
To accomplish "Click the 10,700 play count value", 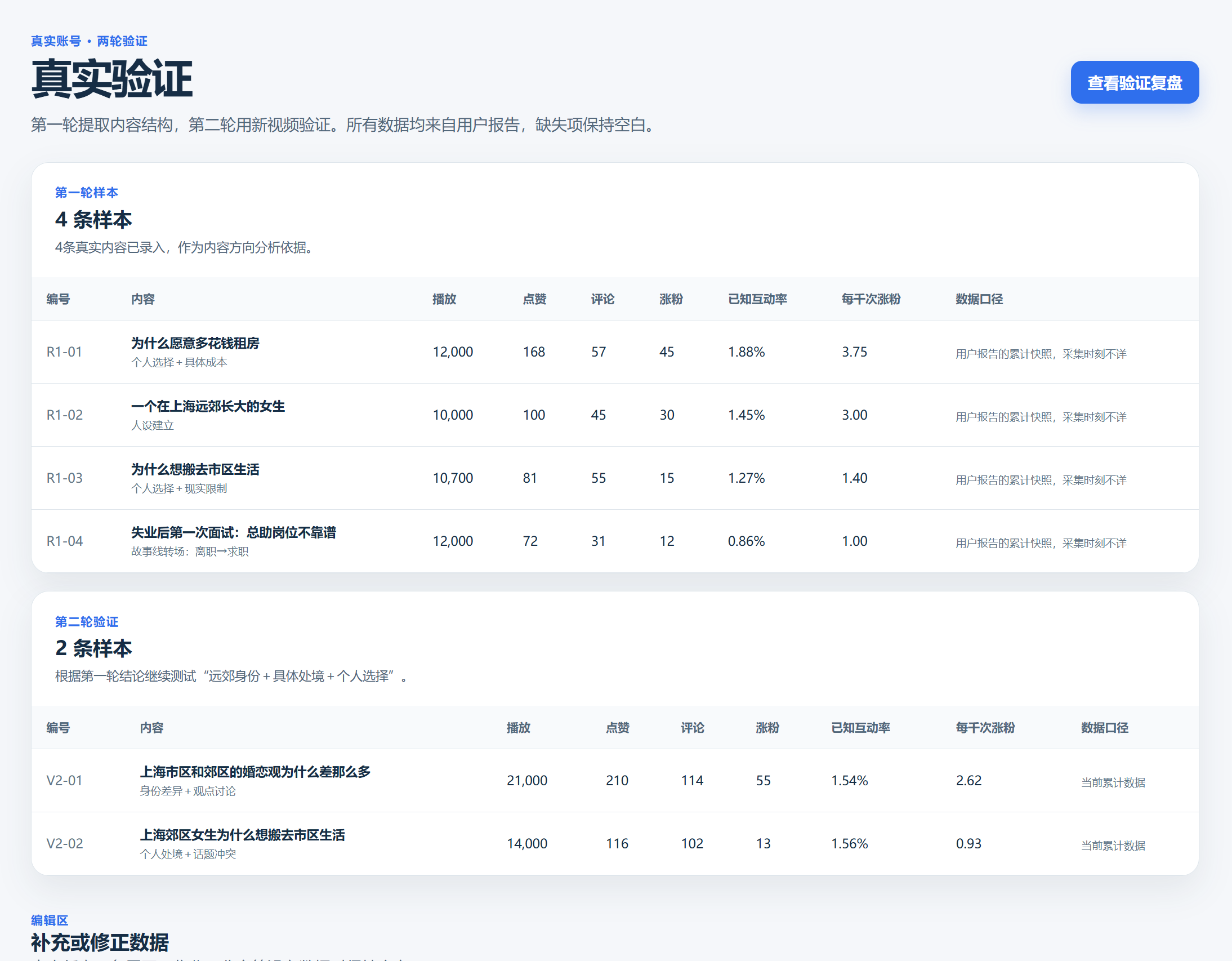I will (453, 478).
